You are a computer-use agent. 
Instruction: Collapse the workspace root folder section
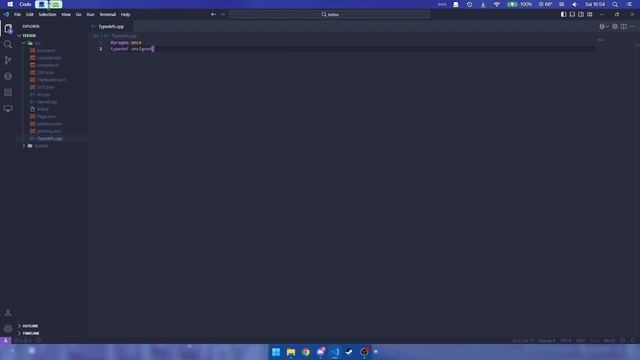29,36
